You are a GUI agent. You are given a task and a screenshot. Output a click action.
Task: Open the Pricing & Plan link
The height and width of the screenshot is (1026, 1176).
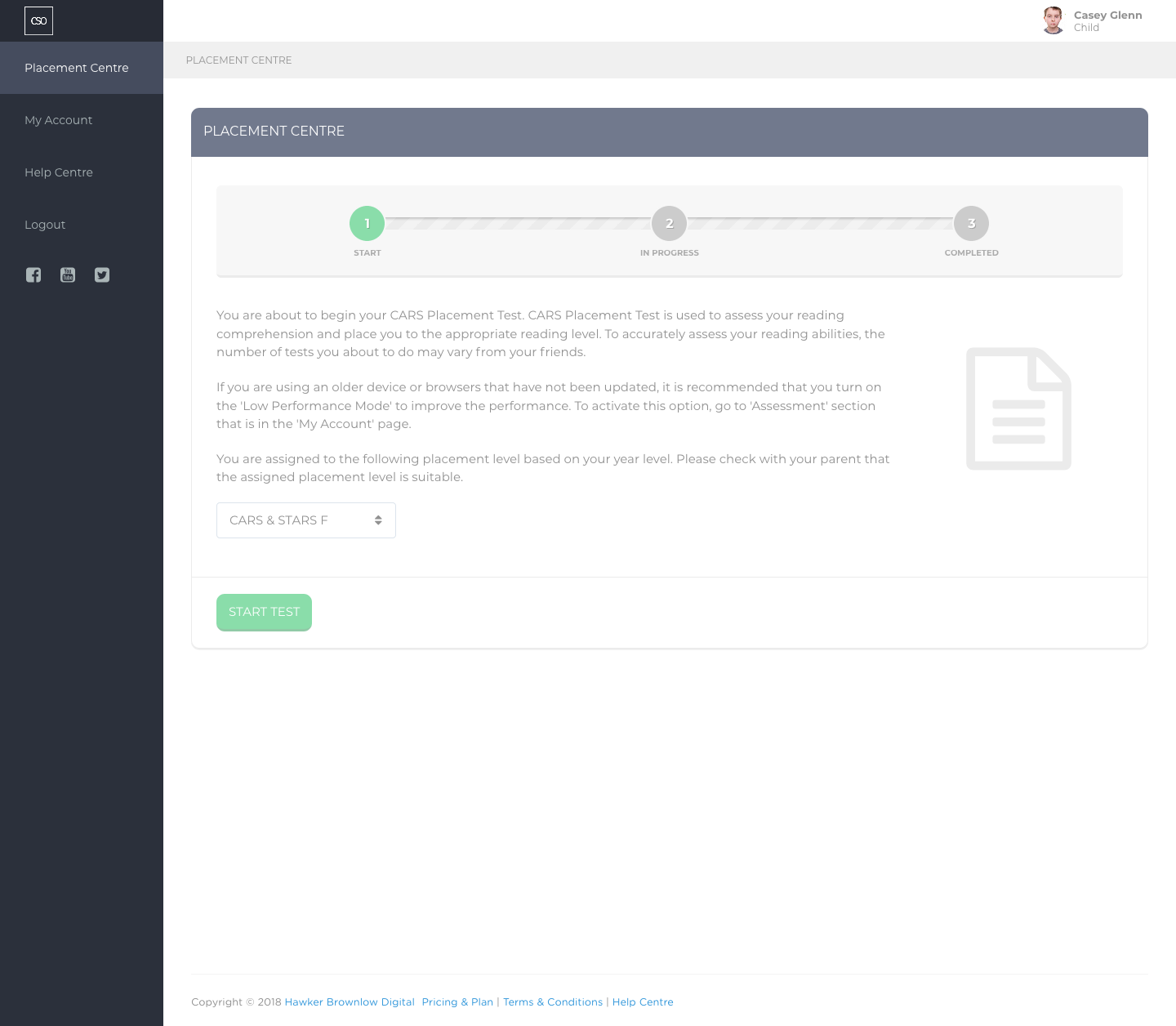tap(457, 1002)
